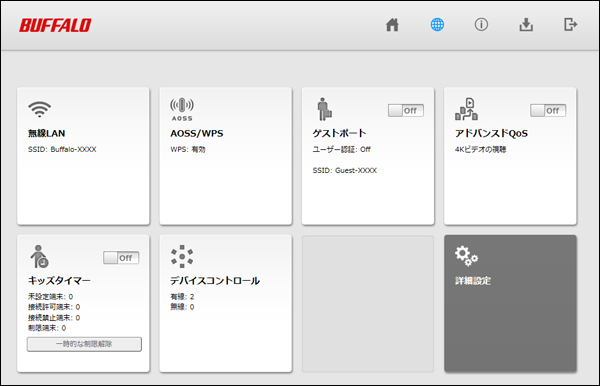Click the firmware download icon
The image size is (600, 386).
[x=526, y=25]
